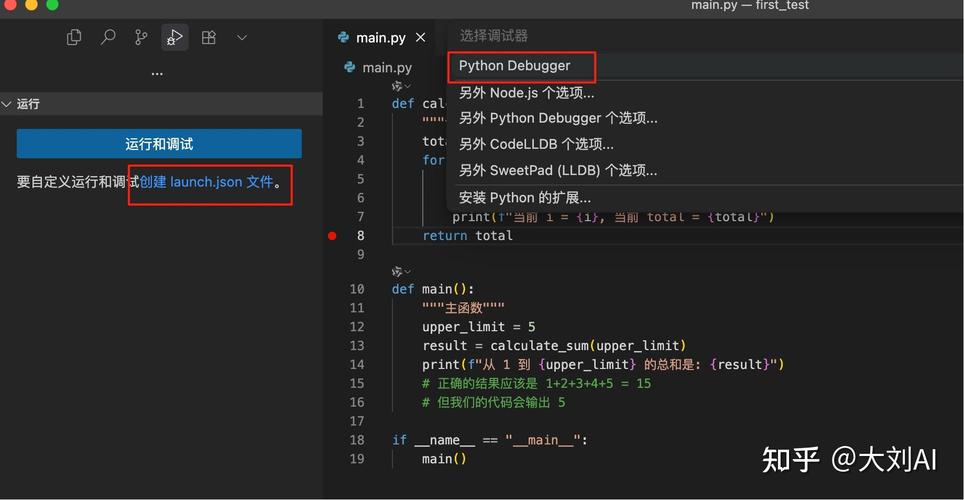964x500 pixels.
Task: Select 另外 Node.js 个选项
Action: 705,93
